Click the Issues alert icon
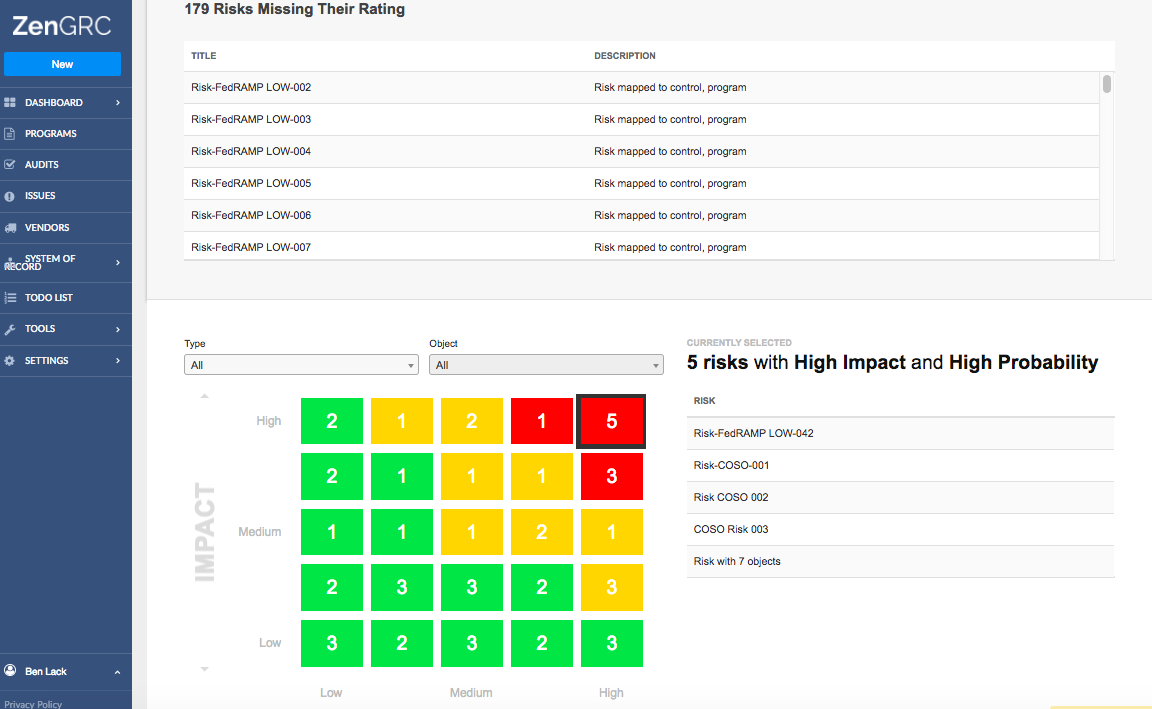The height and width of the screenshot is (709, 1152). point(10,196)
